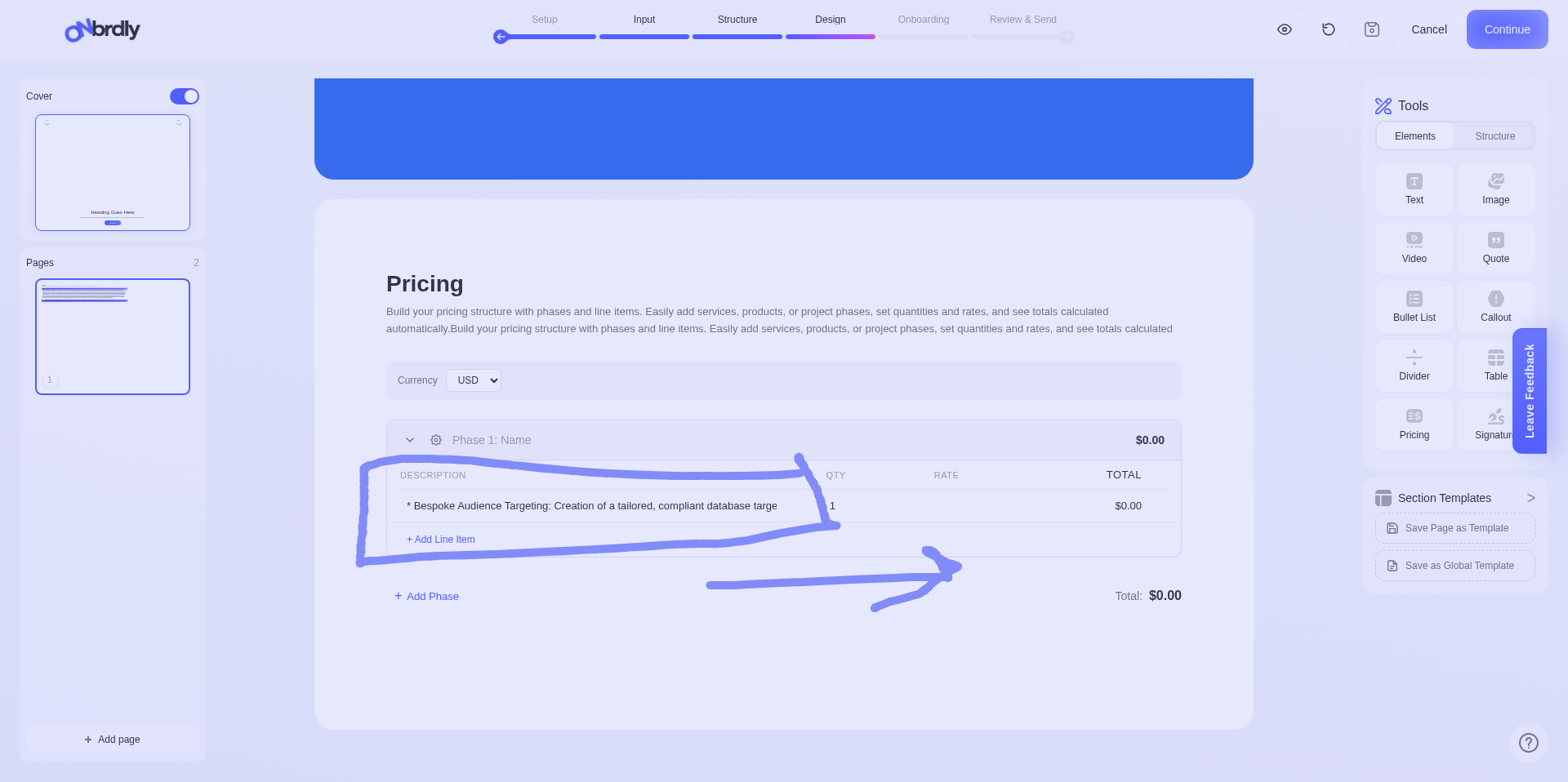This screenshot has height=782, width=1568.
Task: Go to the Onboarding step
Action: 923,20
